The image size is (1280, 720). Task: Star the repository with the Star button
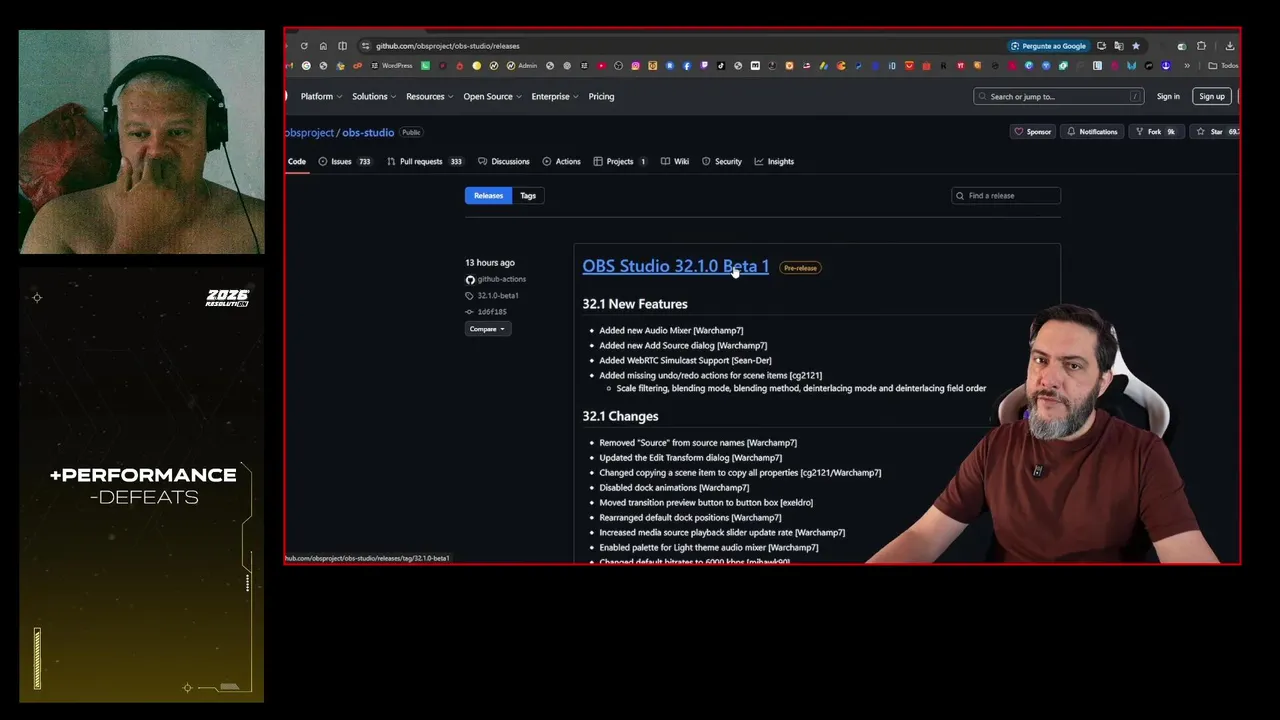(1216, 132)
